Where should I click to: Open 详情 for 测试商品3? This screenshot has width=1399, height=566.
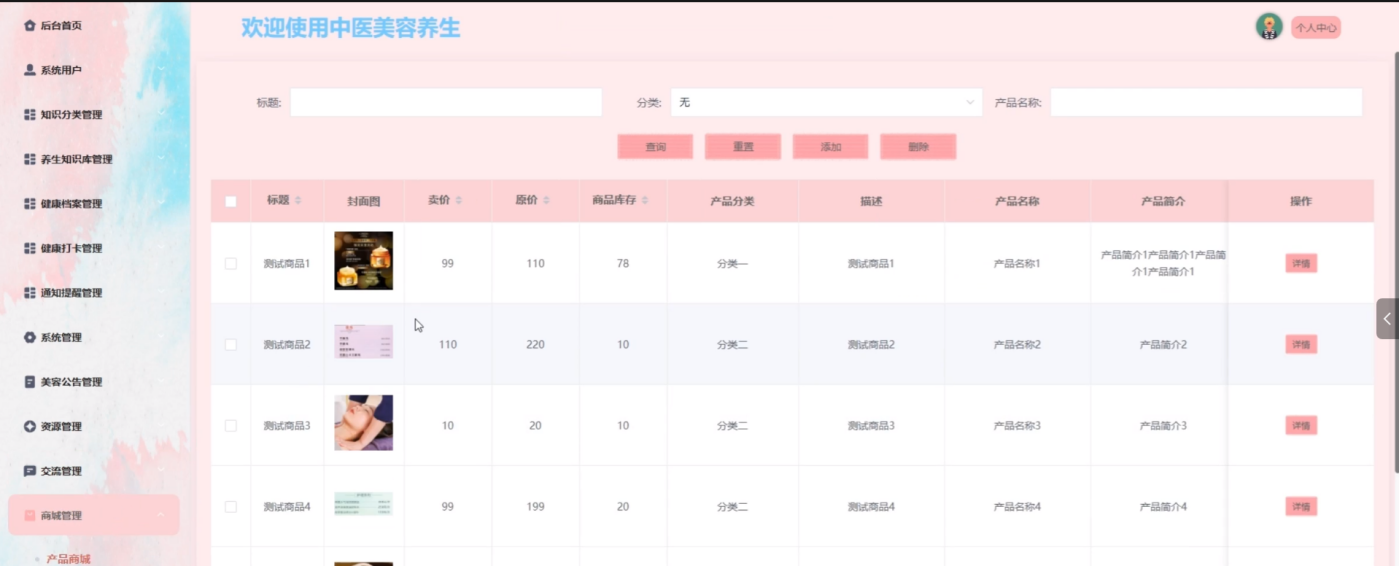1301,425
